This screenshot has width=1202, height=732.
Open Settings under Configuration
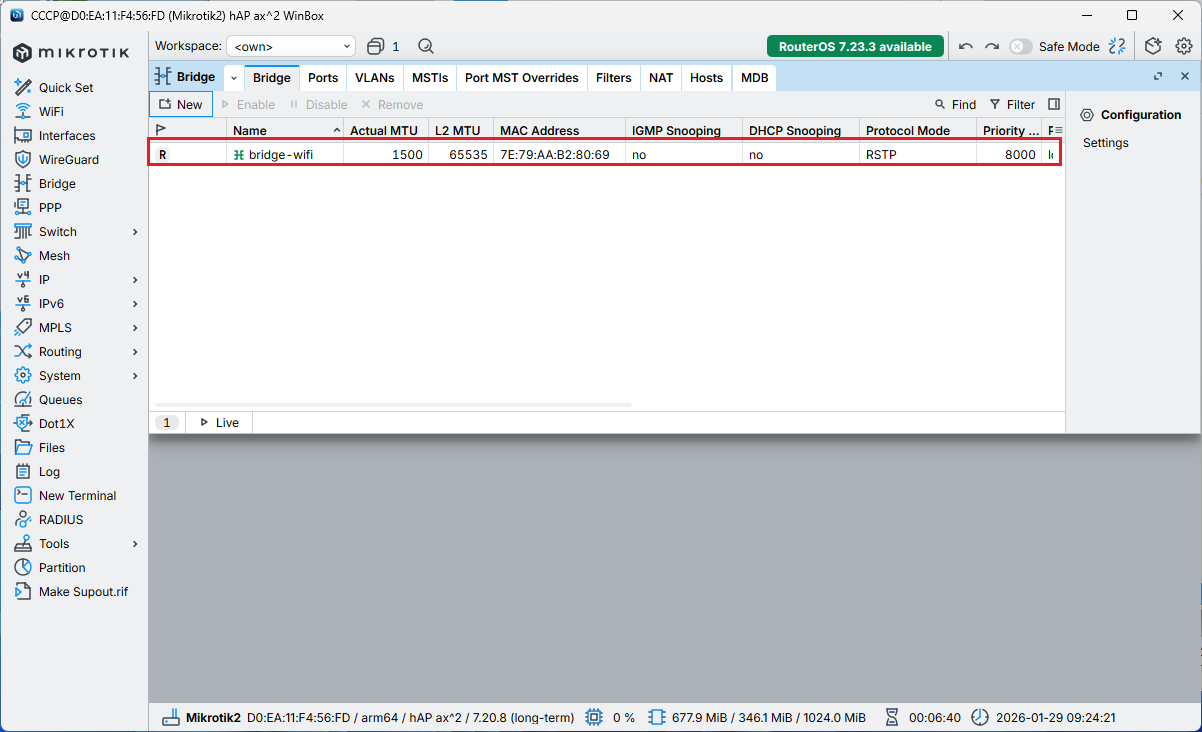1105,143
